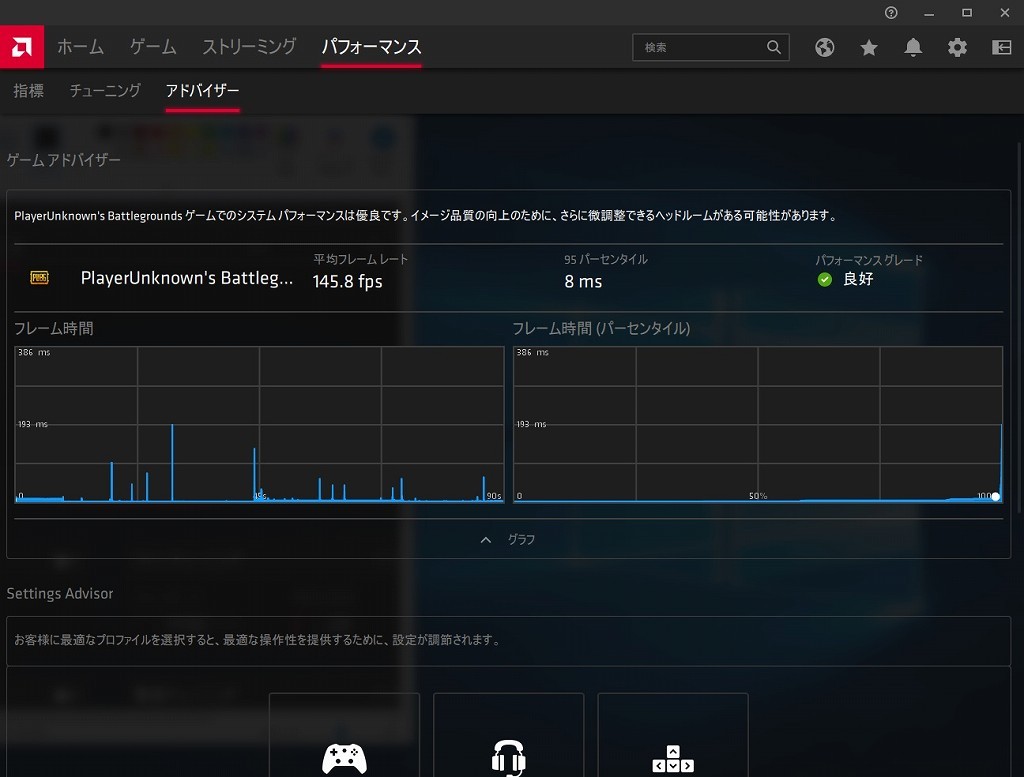Click the Settings Advisor heading

point(60,594)
